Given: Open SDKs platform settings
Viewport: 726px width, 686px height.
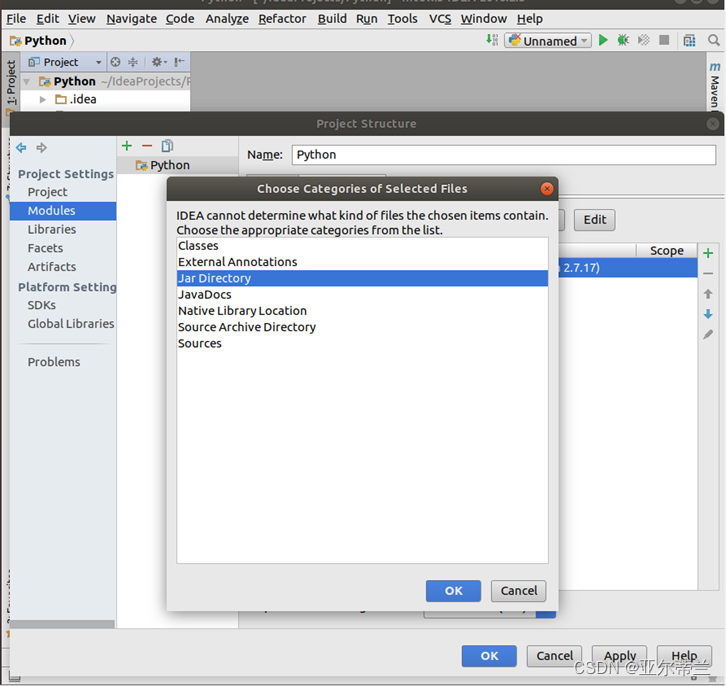Looking at the screenshot, I should pos(42,305).
